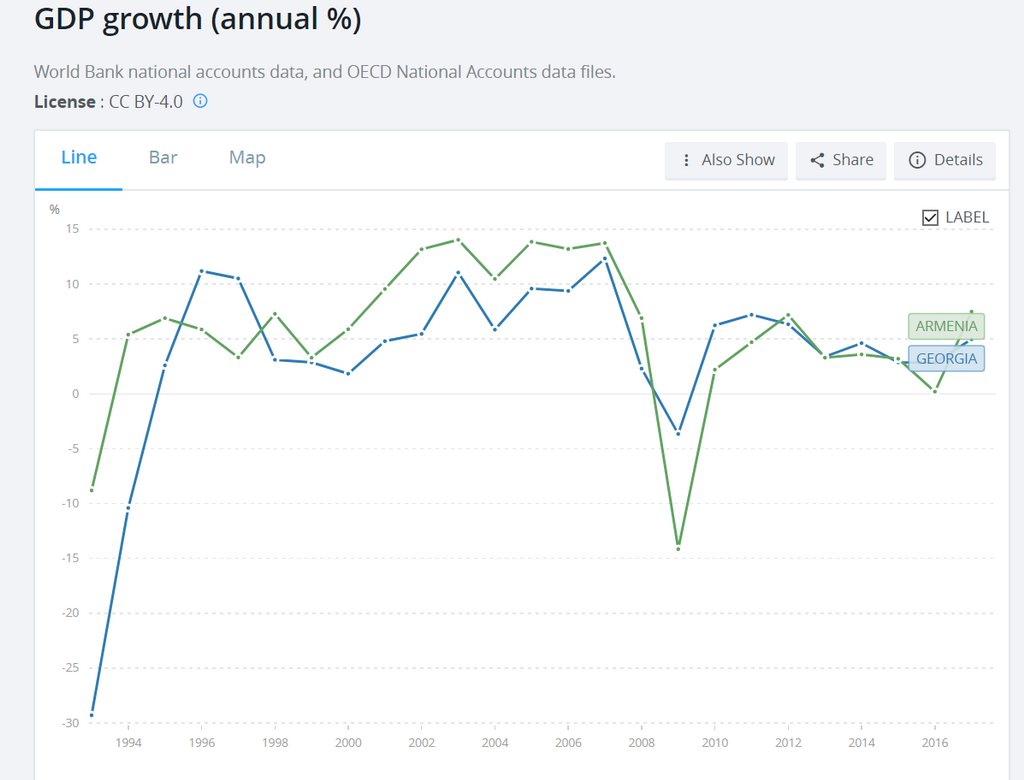
Task: Click the CC BY-4.0 license text
Action: [145, 101]
